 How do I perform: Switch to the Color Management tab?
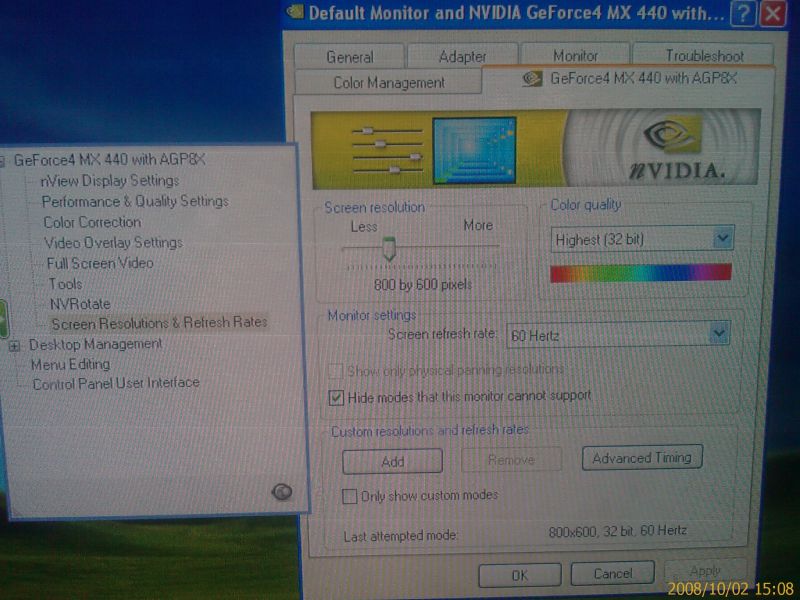389,83
